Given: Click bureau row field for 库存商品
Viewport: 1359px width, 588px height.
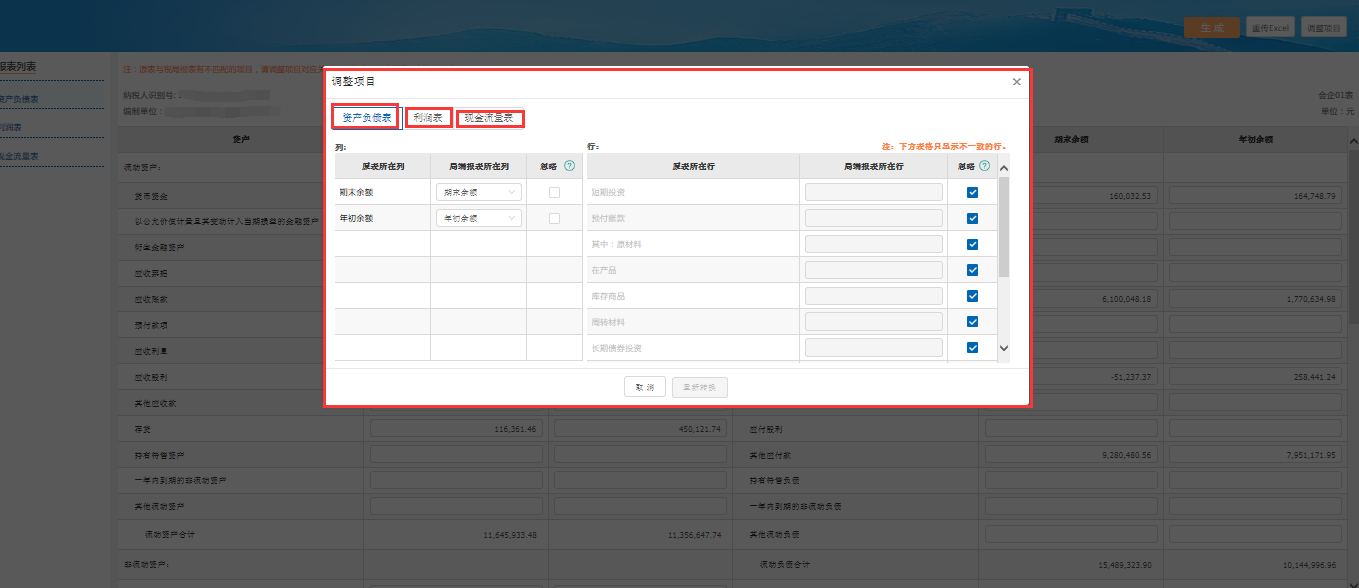Looking at the screenshot, I should coord(874,296).
